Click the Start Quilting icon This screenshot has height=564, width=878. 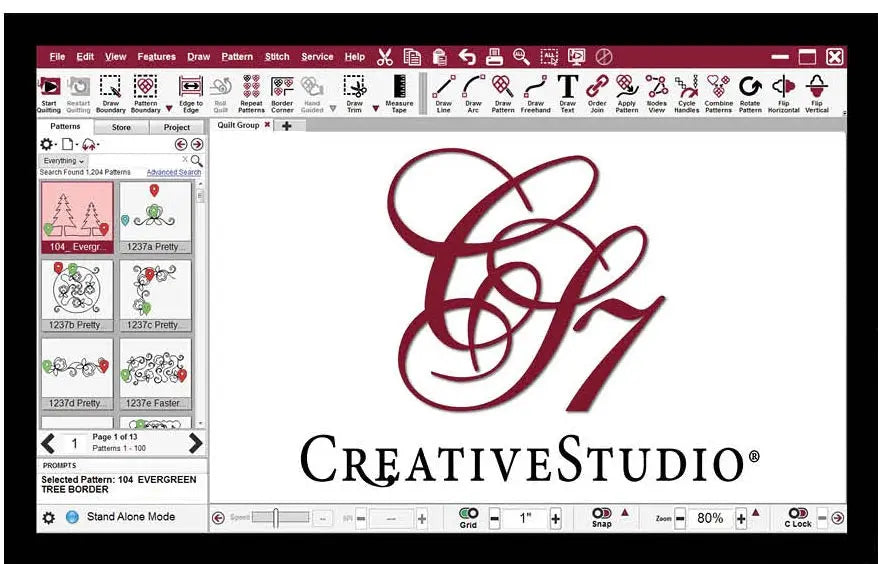pyautogui.click(x=49, y=94)
